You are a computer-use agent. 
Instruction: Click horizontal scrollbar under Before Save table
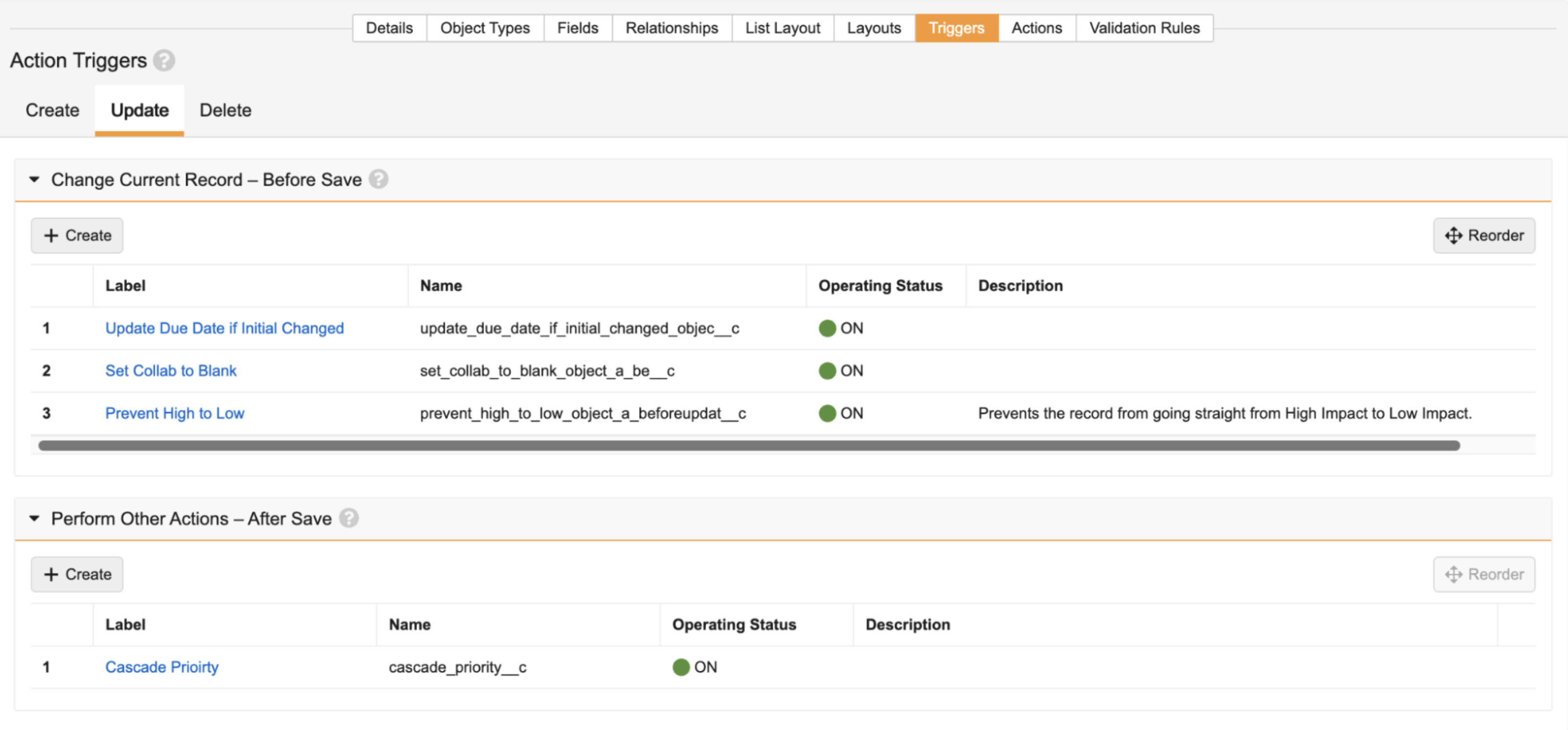[749, 446]
